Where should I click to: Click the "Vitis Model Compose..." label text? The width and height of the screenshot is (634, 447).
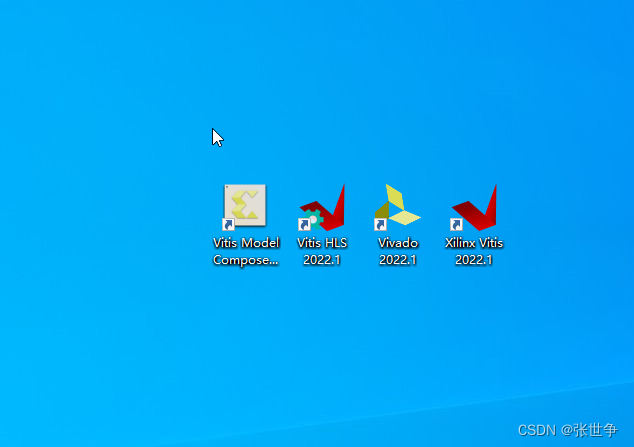(x=246, y=251)
